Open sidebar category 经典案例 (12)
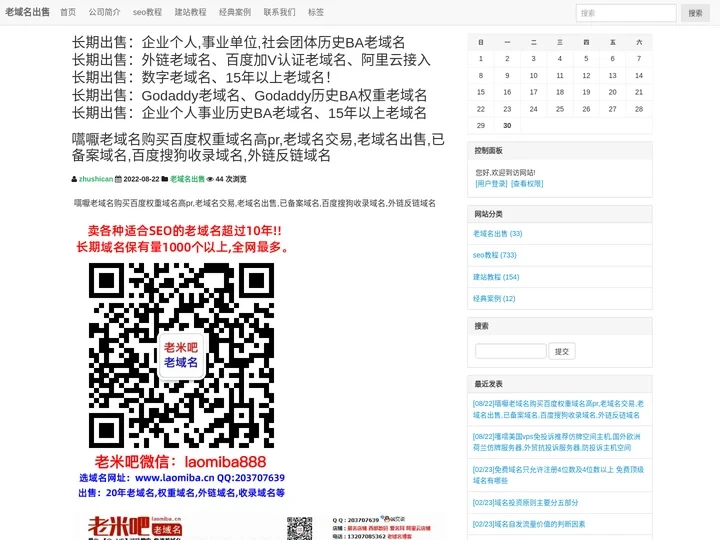Viewport: 720px width, 540px height. [494, 298]
